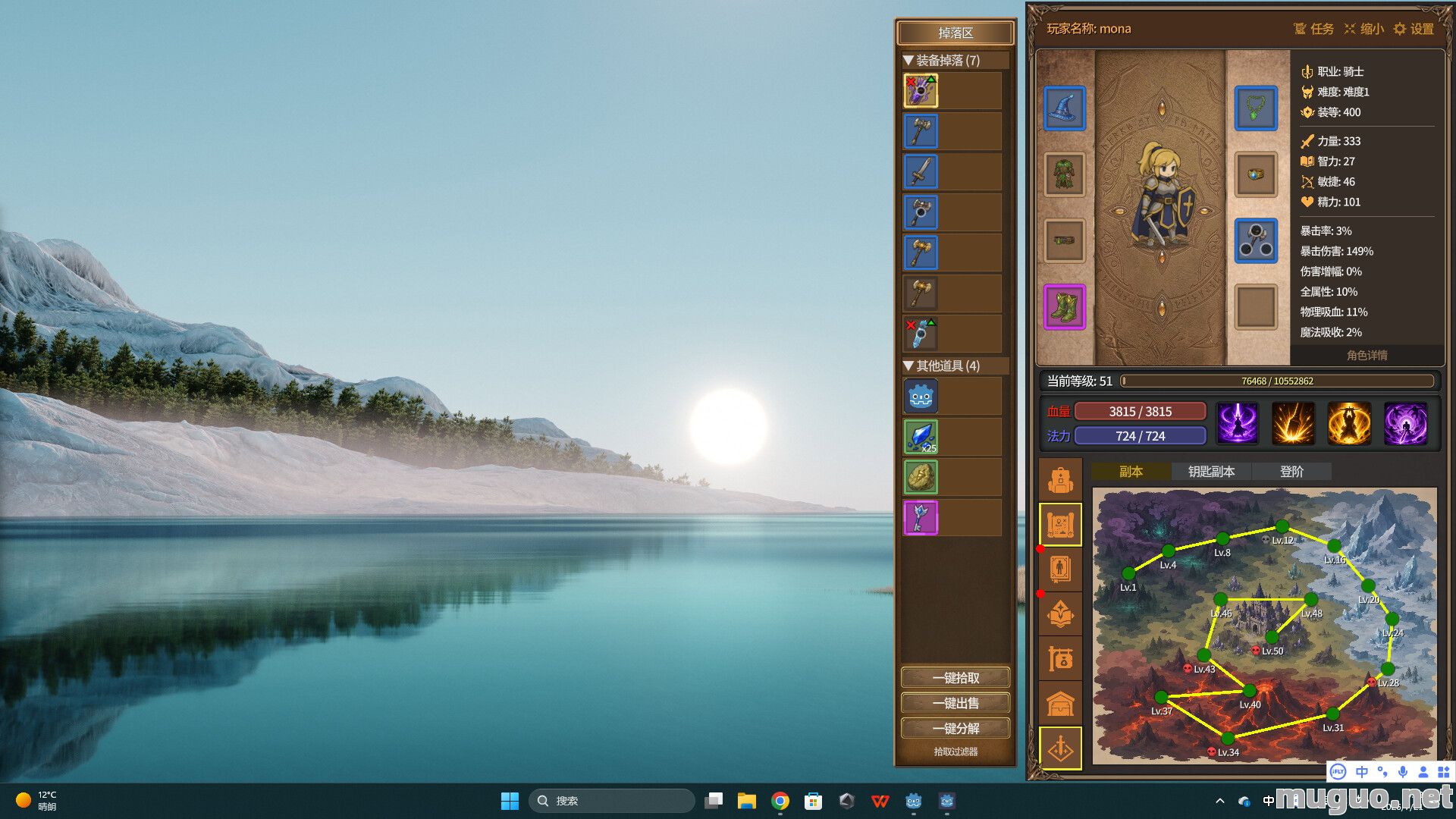Click the experience progress bar 76468 / 10552862
Image resolution: width=1456 pixels, height=819 pixels.
pyautogui.click(x=1277, y=381)
